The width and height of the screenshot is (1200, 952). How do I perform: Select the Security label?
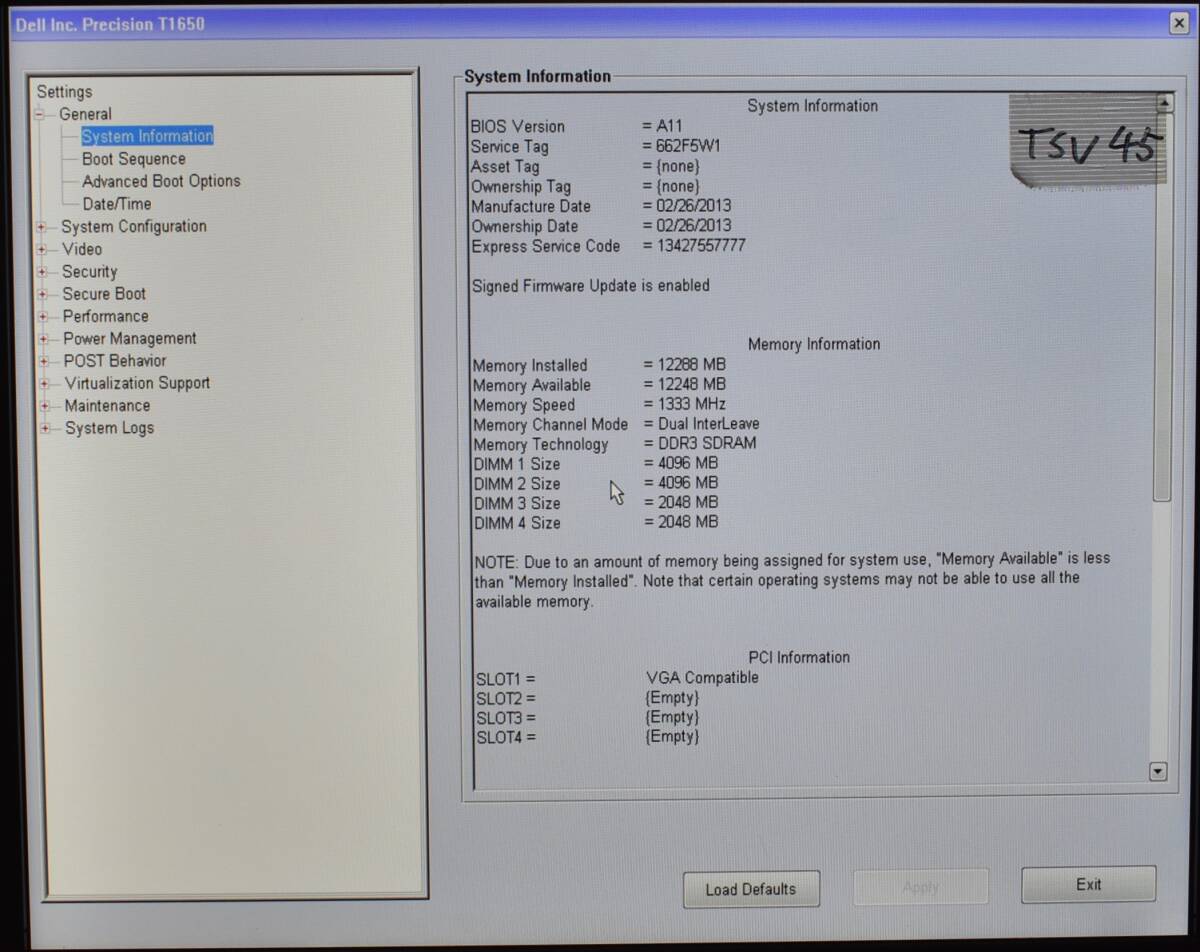pyautogui.click(x=89, y=271)
